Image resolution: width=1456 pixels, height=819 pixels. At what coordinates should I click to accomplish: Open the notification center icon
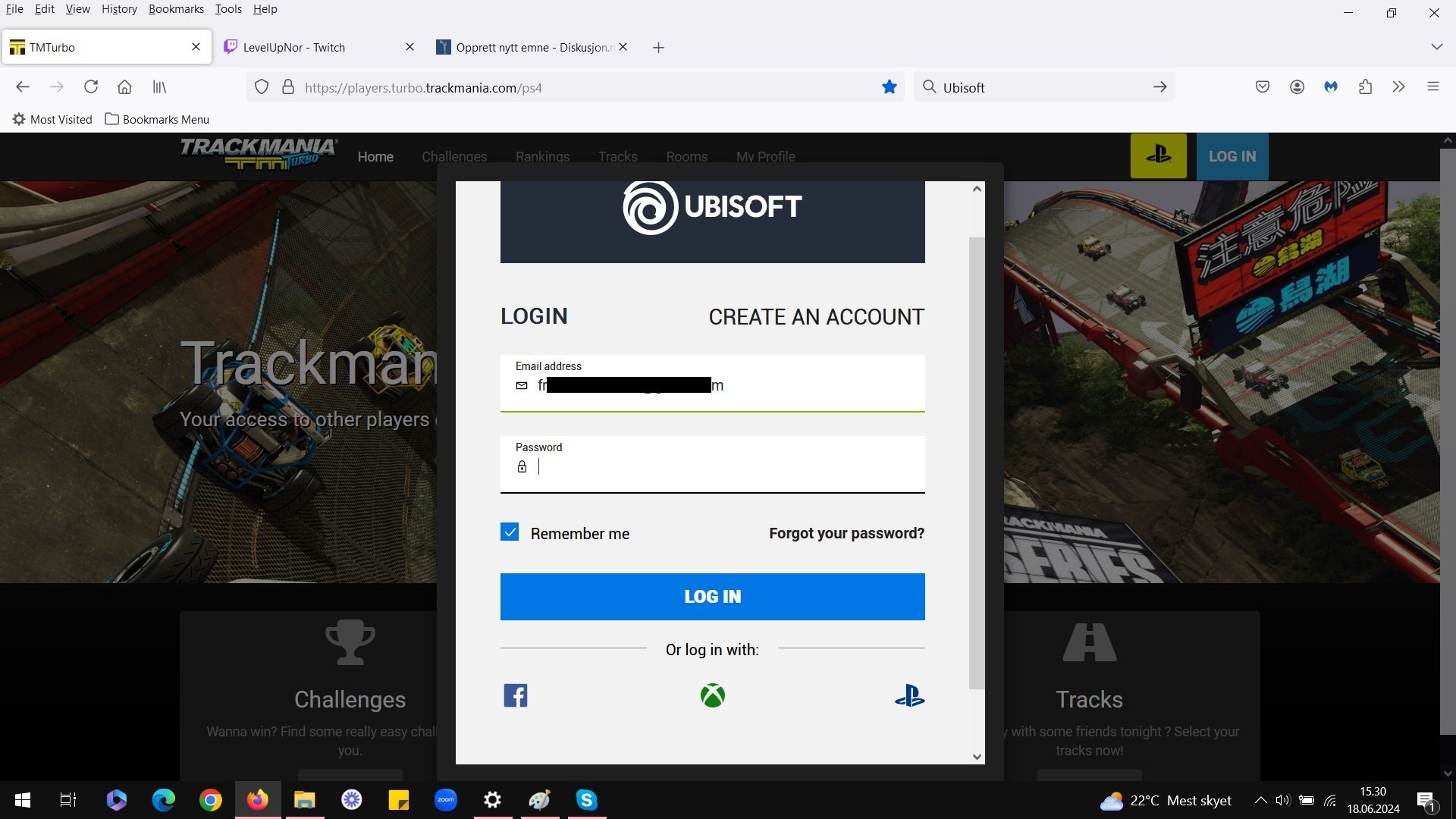click(1427, 801)
